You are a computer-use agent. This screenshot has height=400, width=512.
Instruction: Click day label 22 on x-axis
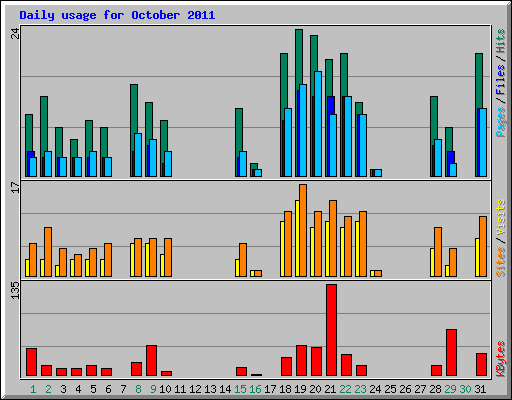(x=345, y=389)
